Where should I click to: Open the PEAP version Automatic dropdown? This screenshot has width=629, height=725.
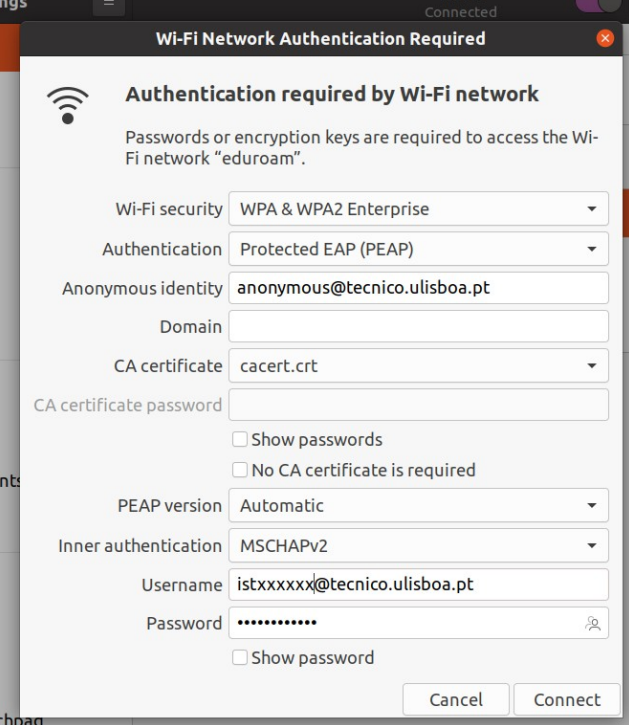(x=418, y=505)
